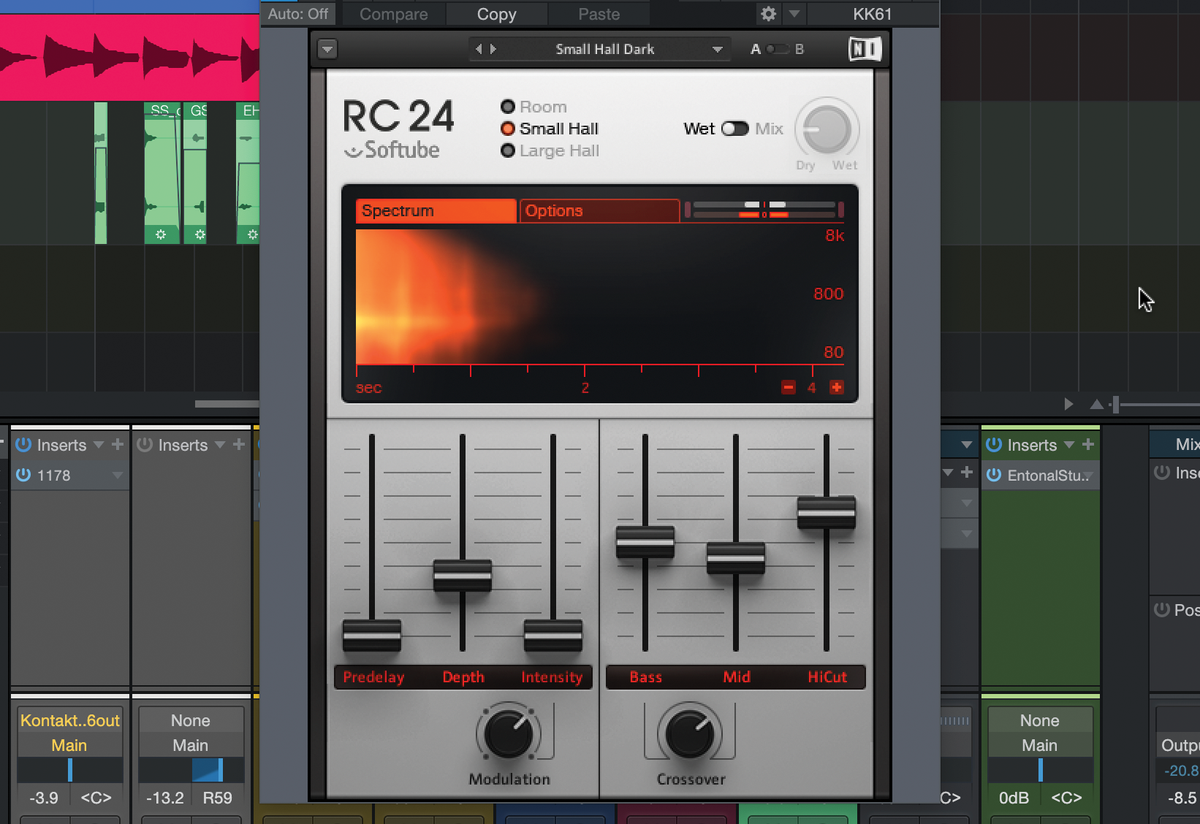The width and height of the screenshot is (1200, 824).
Task: Select the Room reverb mode
Action: [x=510, y=106]
